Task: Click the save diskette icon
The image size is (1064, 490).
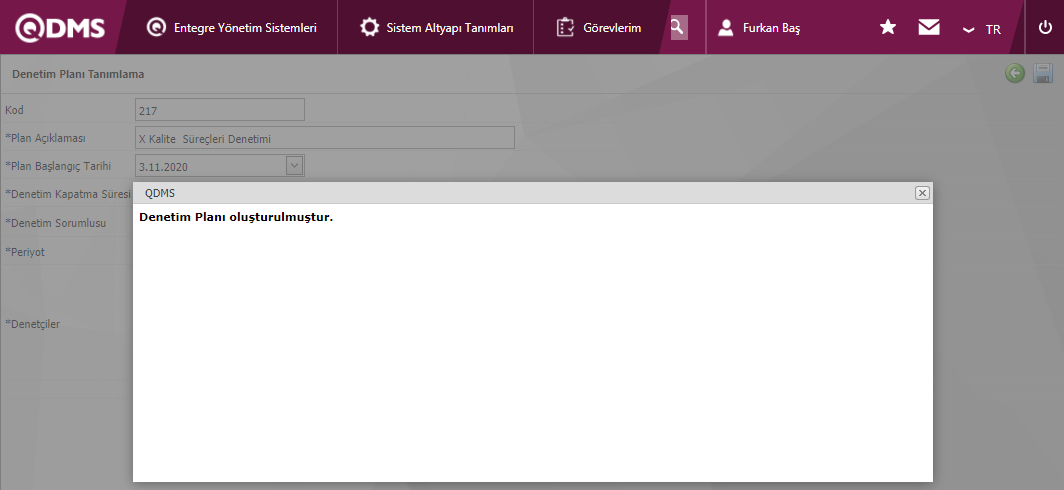Action: pyautogui.click(x=1043, y=73)
